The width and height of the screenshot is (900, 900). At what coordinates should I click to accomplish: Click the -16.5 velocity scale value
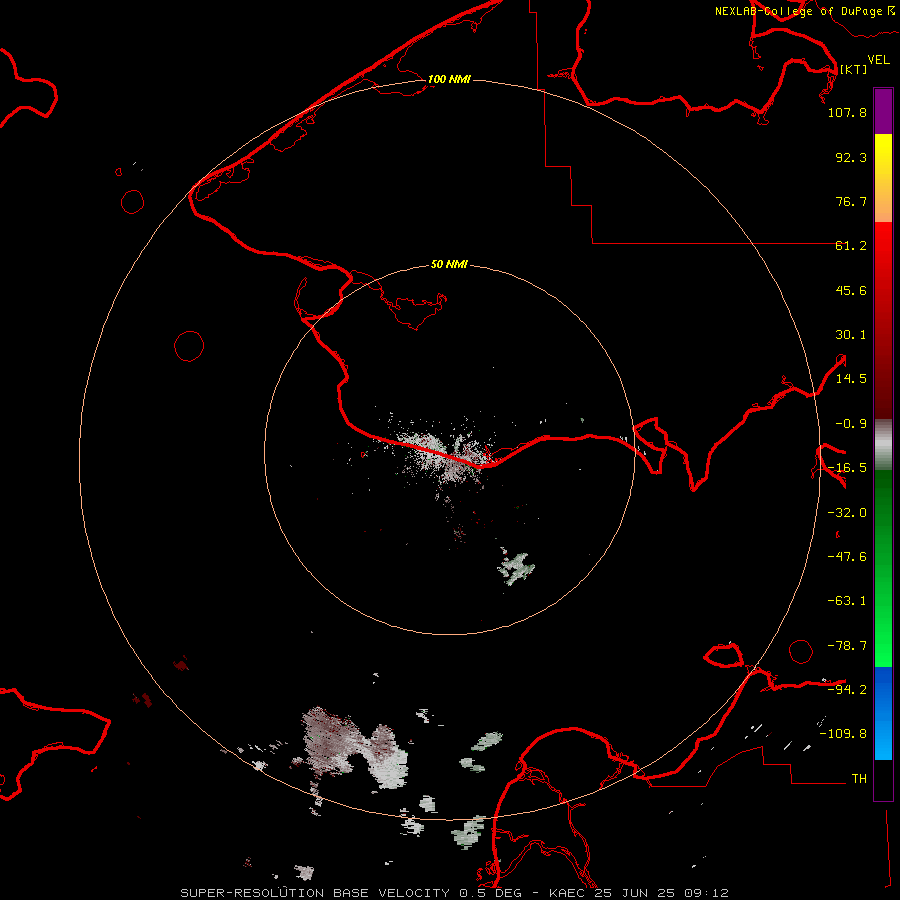pos(847,468)
